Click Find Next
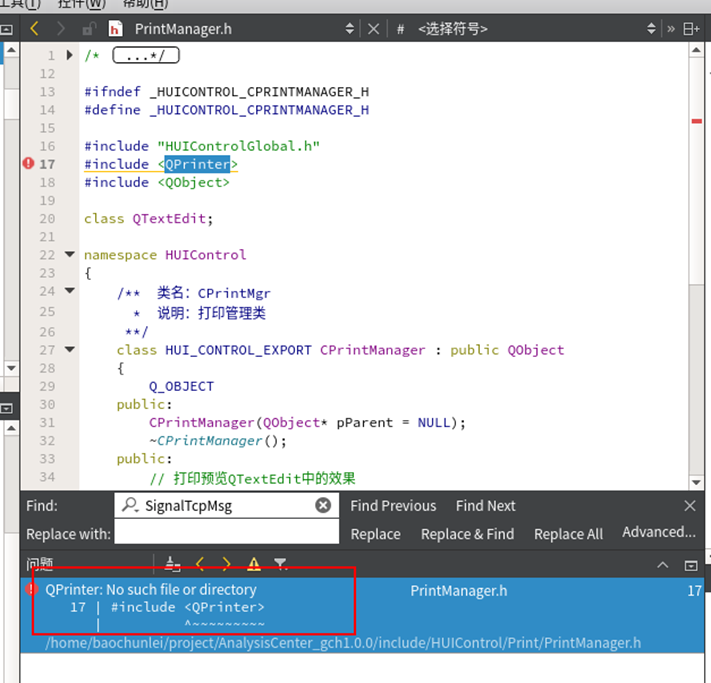Screen dimensions: 711x683 click(485, 506)
